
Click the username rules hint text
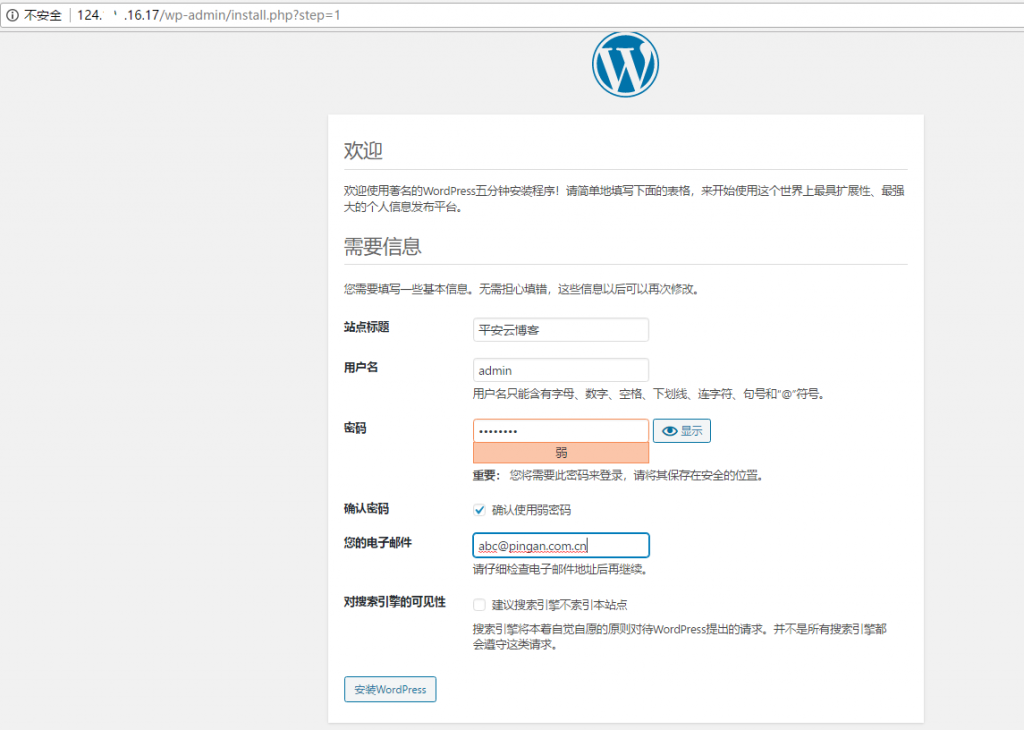[x=650, y=394]
